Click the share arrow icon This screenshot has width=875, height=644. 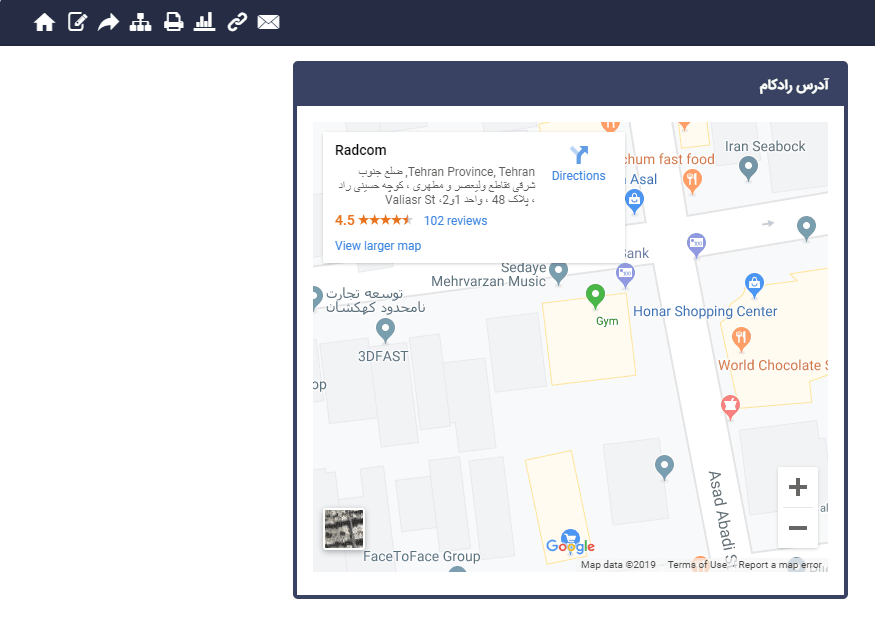pos(108,21)
